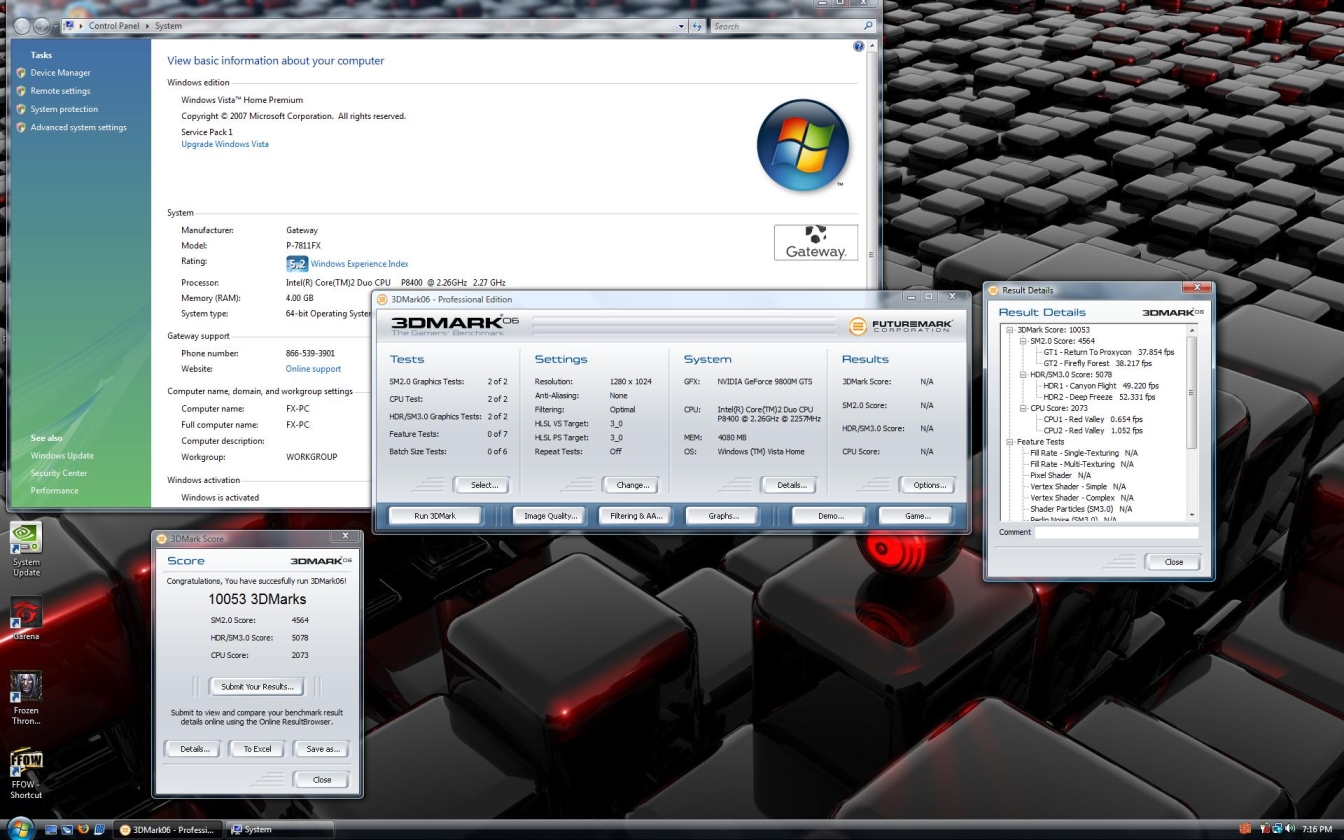Screen dimensions: 1344x840
Task: Click the back arrow in Control Panel
Action: (x=20, y=26)
